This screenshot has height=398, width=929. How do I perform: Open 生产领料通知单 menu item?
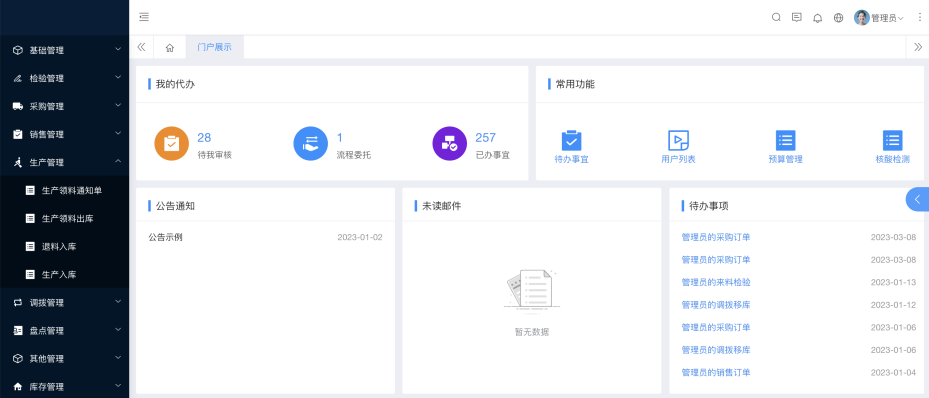[x=65, y=190]
